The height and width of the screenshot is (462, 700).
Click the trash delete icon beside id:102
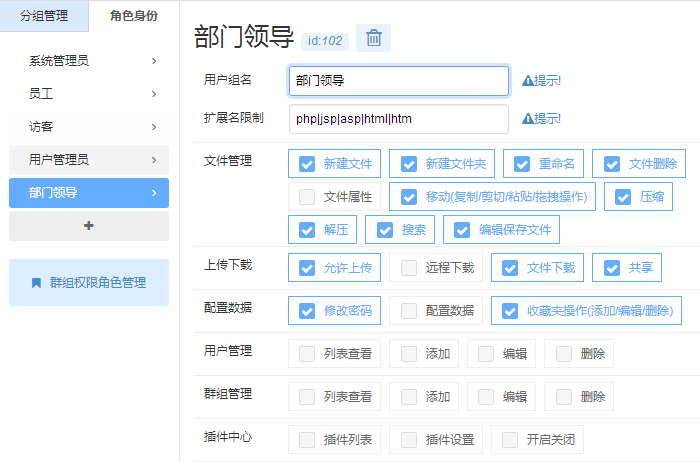pos(374,38)
